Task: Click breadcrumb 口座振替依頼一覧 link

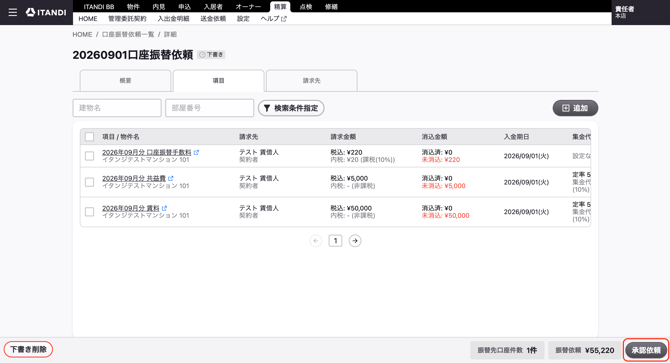Action: (x=128, y=35)
